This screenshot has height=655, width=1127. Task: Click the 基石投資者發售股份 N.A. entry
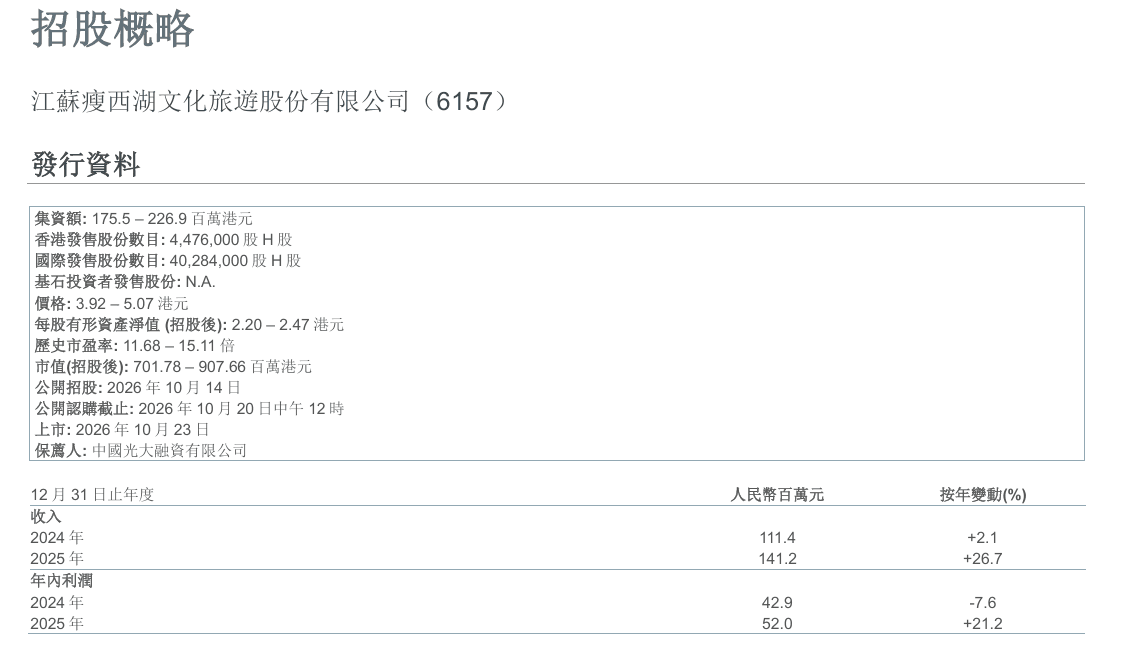point(125,282)
